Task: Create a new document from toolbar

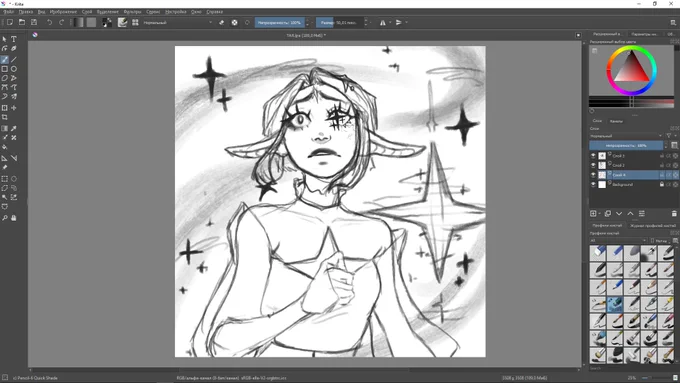Action: pos(10,23)
